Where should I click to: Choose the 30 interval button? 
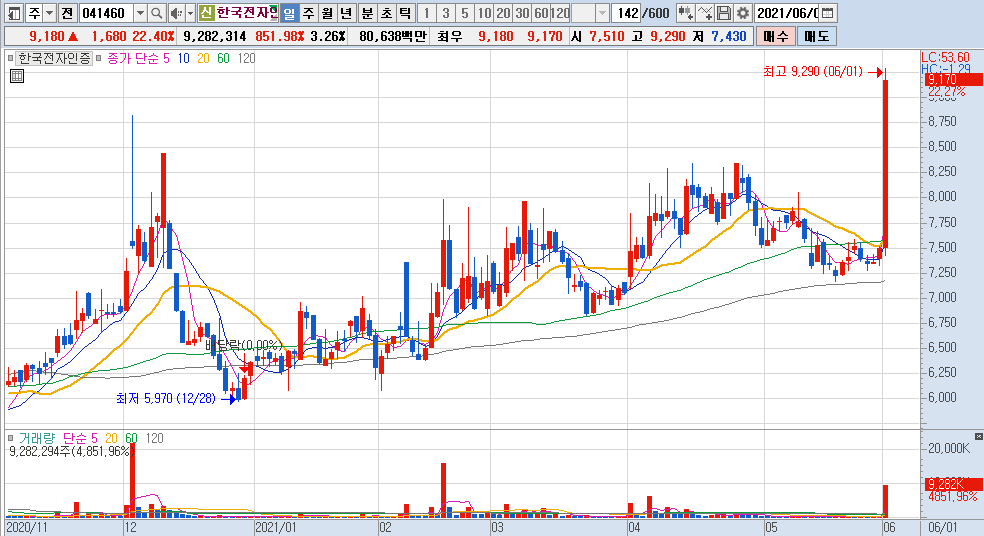click(522, 13)
